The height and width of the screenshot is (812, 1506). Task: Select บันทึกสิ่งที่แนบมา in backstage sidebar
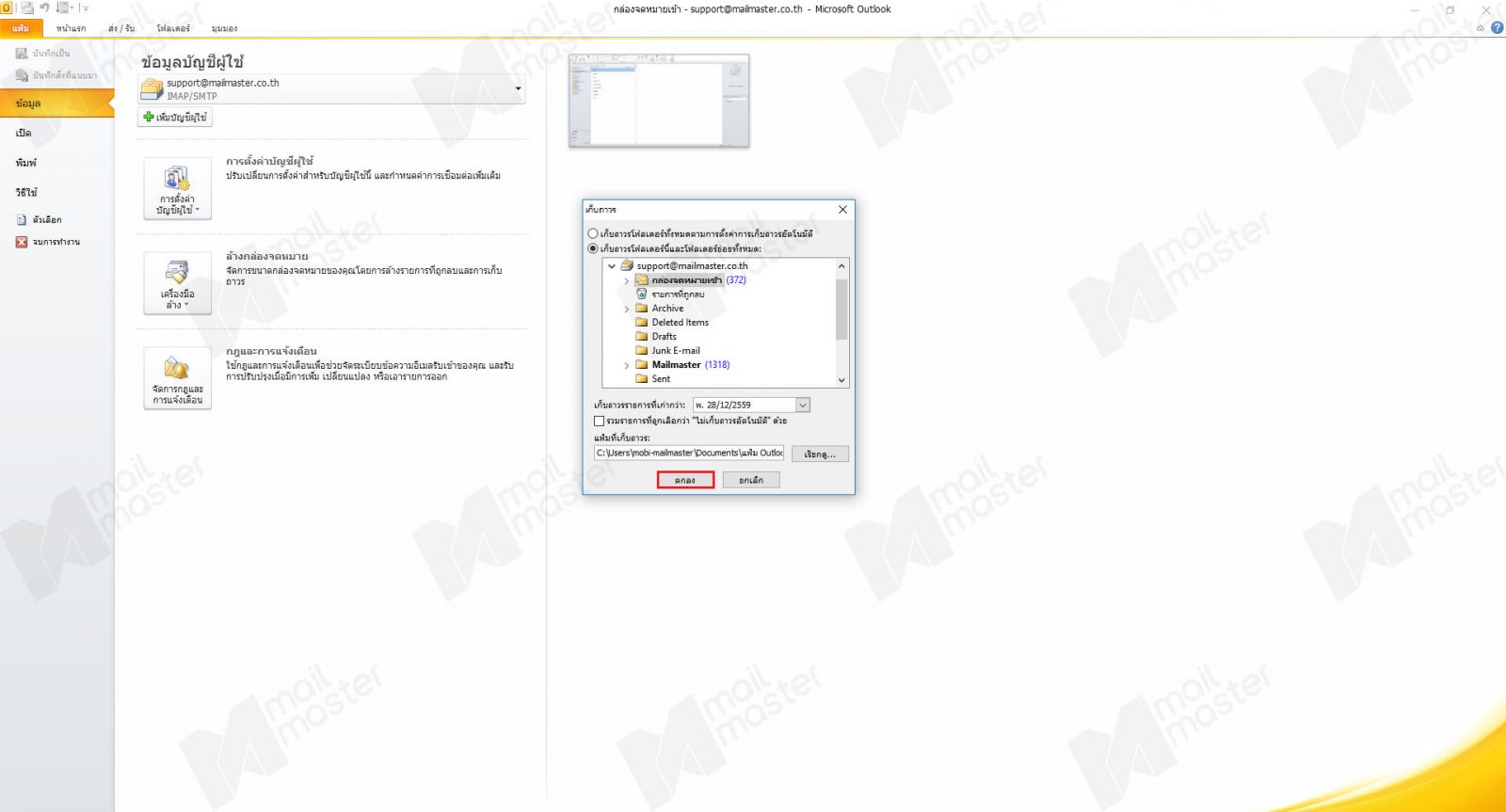[56, 75]
